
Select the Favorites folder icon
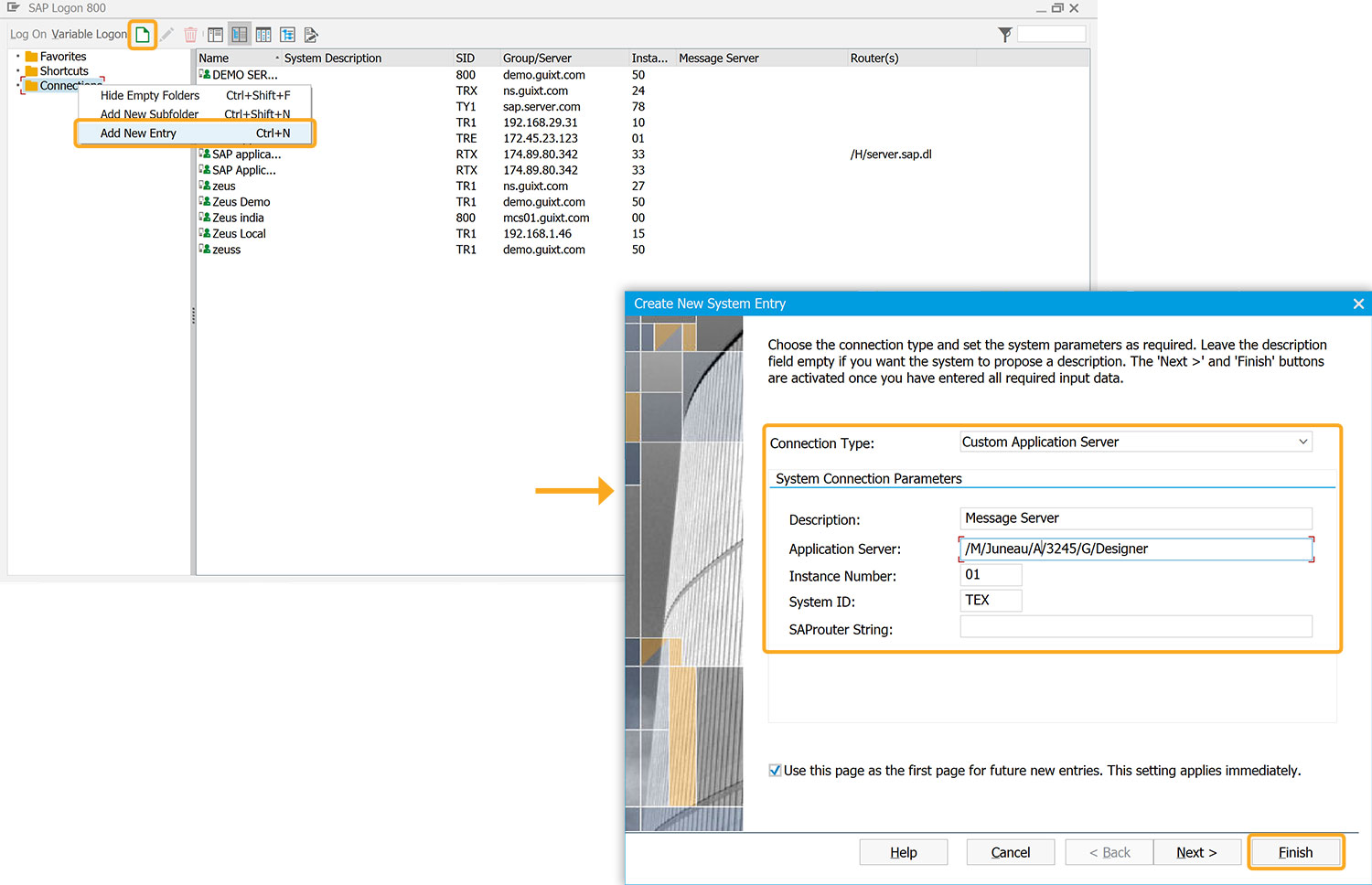[x=32, y=57]
